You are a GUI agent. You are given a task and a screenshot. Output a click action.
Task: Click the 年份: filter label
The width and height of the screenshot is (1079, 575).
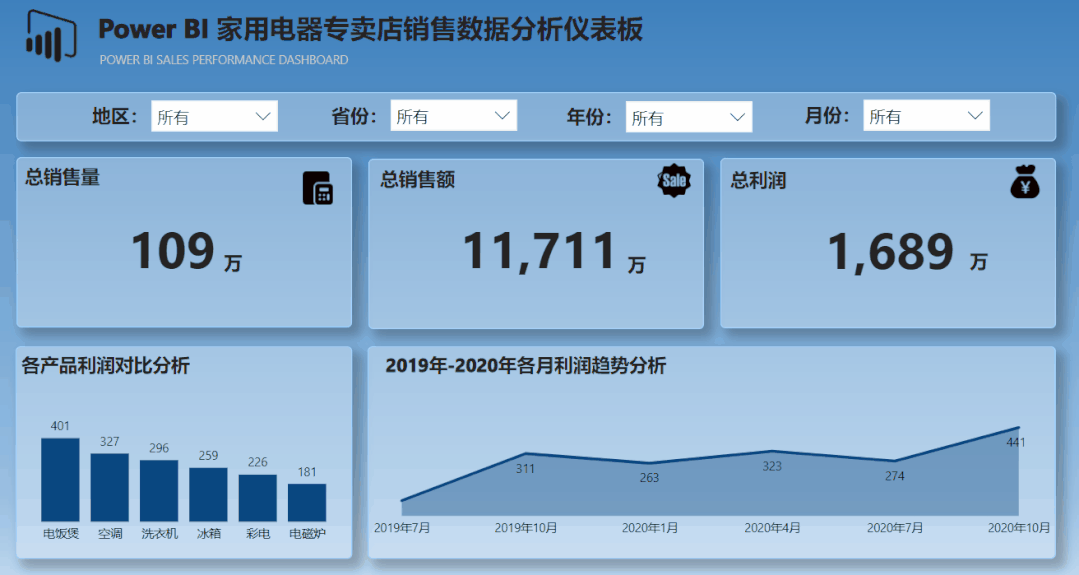(x=589, y=116)
